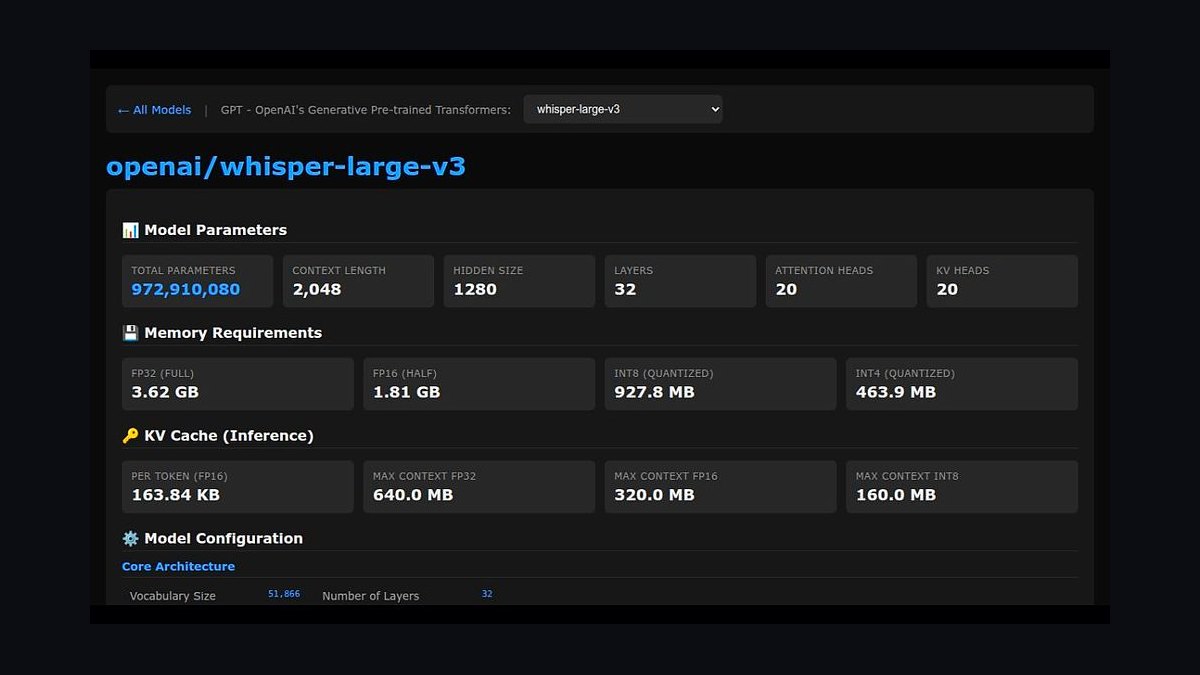Select the INT8 (Quantized) value 927.8 MB
This screenshot has height=675, width=1200.
coord(654,392)
